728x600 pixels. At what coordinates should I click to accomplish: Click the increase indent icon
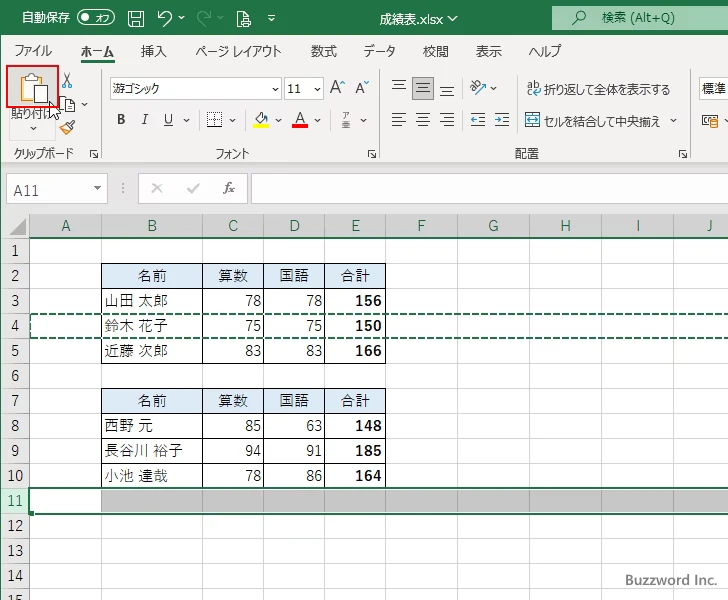click(x=502, y=120)
